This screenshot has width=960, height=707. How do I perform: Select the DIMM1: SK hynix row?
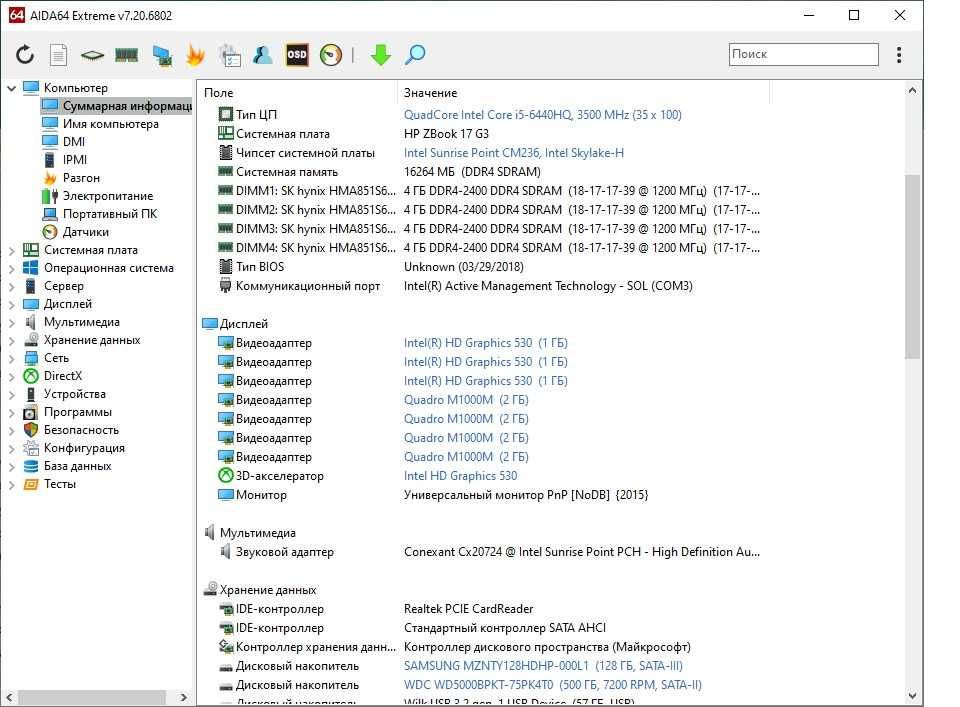(482, 191)
